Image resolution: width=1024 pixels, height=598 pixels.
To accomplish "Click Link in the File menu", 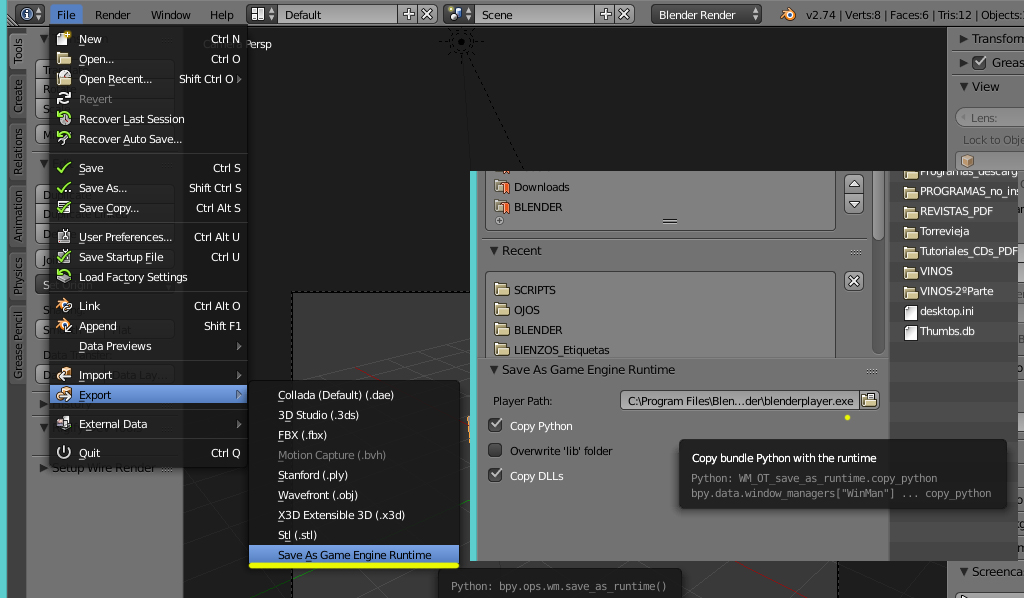I will coord(148,306).
